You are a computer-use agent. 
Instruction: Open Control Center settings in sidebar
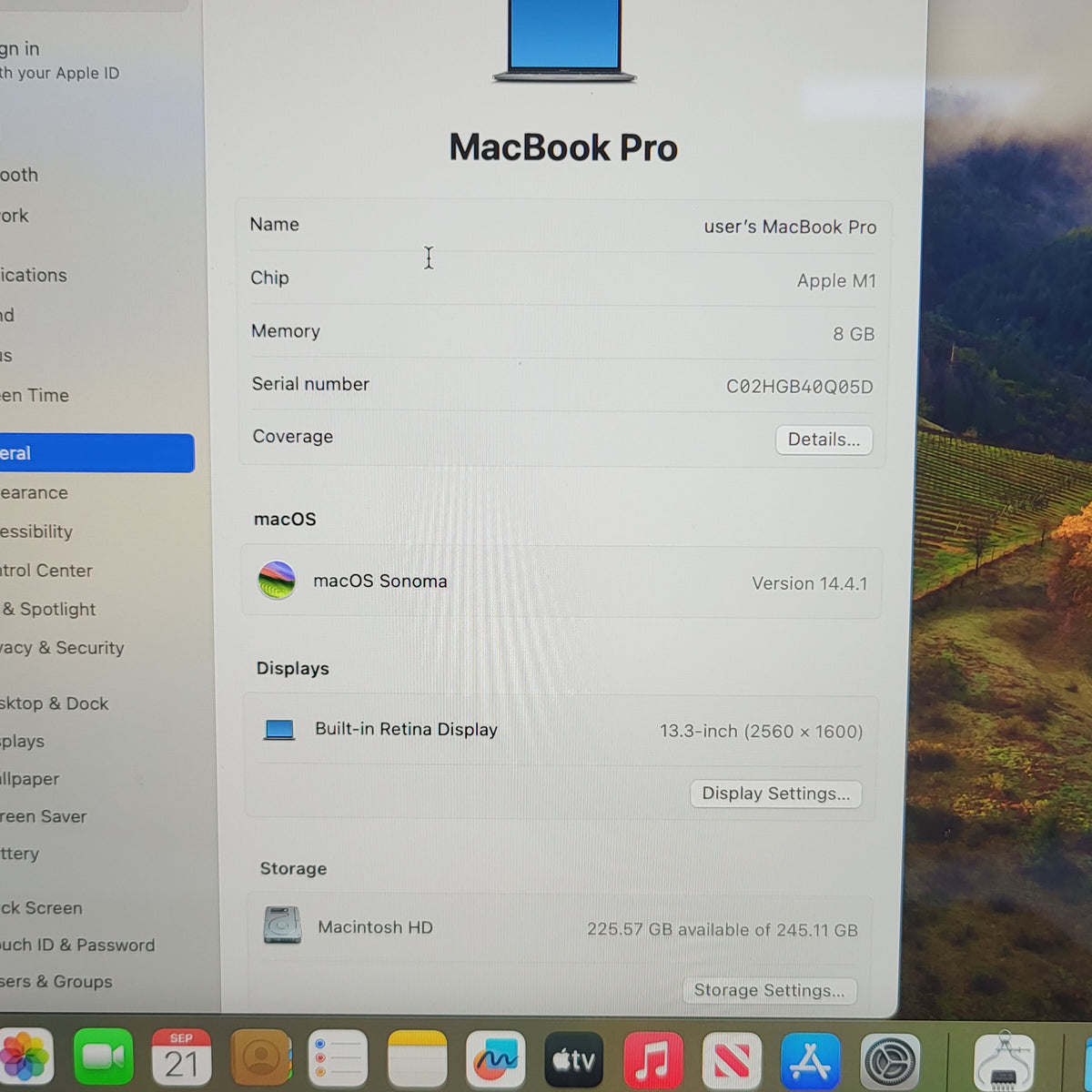click(x=46, y=571)
